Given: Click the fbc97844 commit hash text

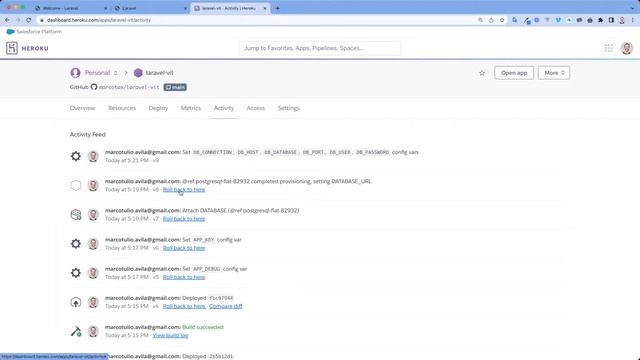Looking at the screenshot, I should (221, 298).
